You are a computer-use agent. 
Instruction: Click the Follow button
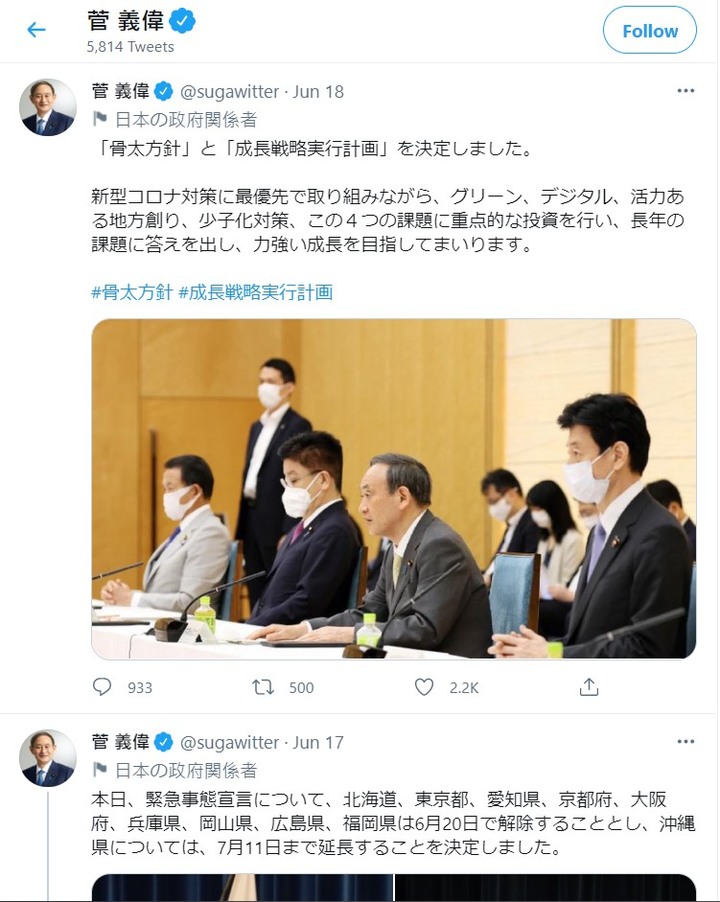(x=650, y=30)
